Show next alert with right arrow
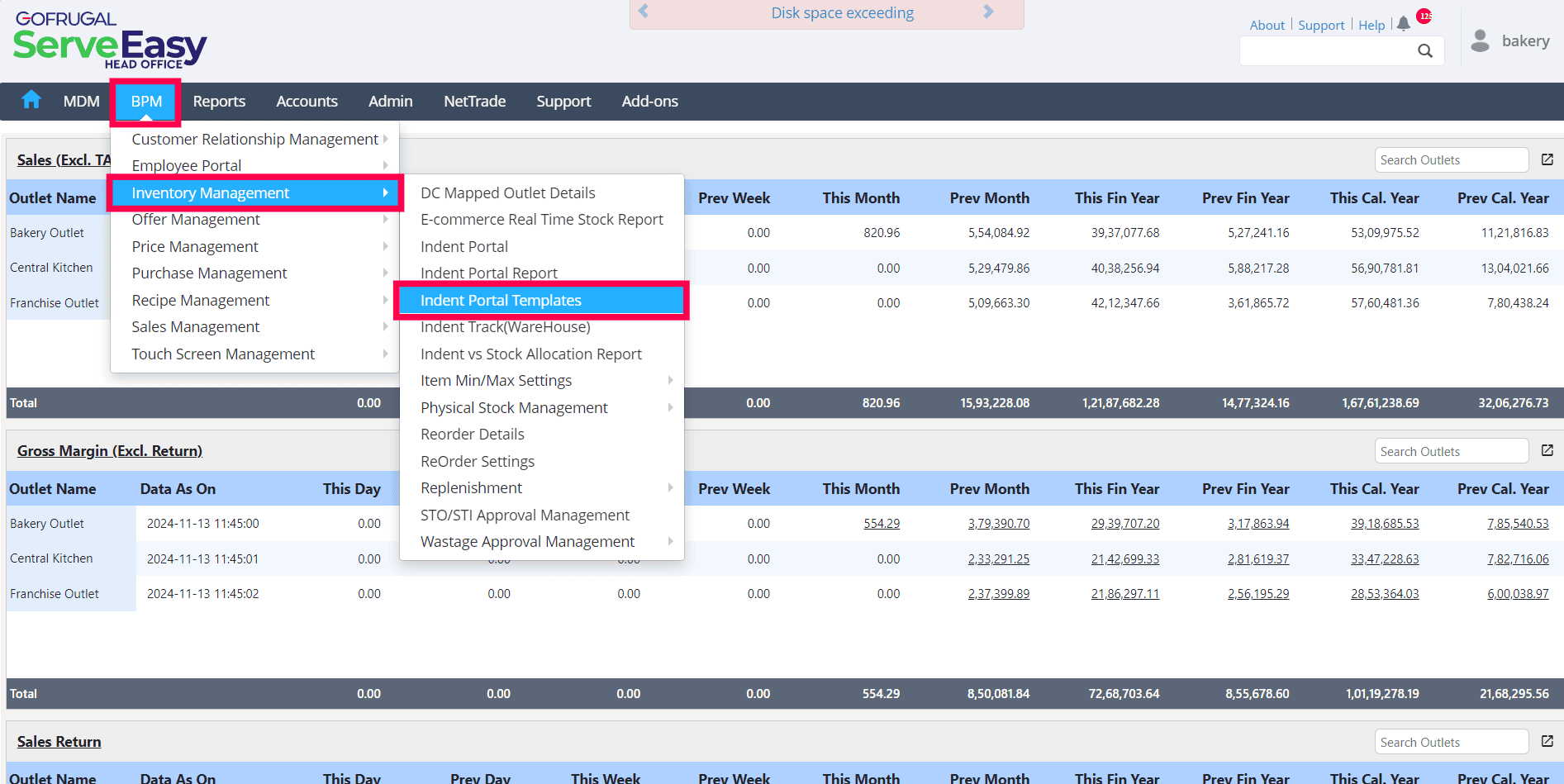Viewport: 1564px width, 784px height. pyautogui.click(x=988, y=12)
